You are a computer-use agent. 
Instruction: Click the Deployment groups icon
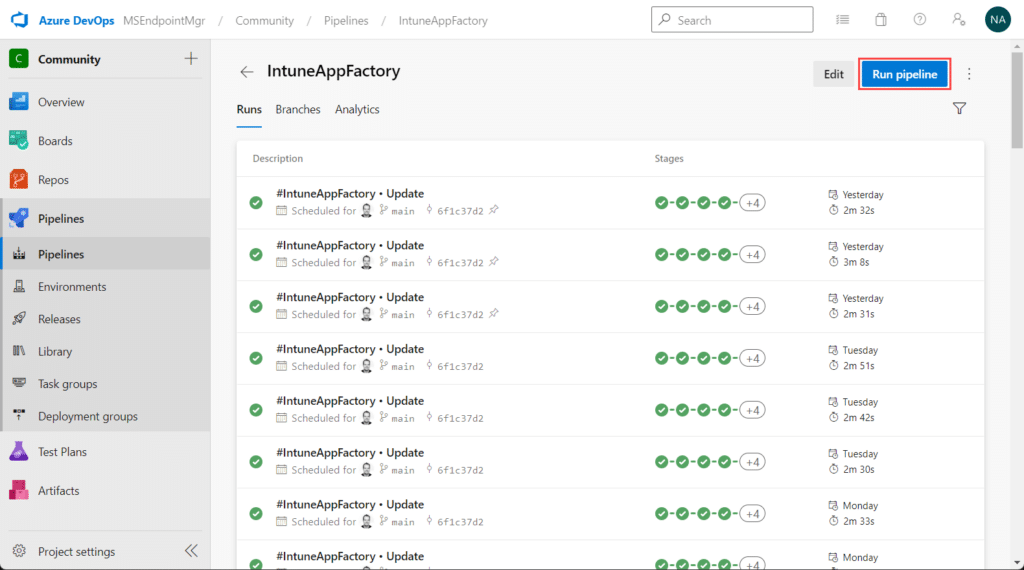(x=19, y=415)
